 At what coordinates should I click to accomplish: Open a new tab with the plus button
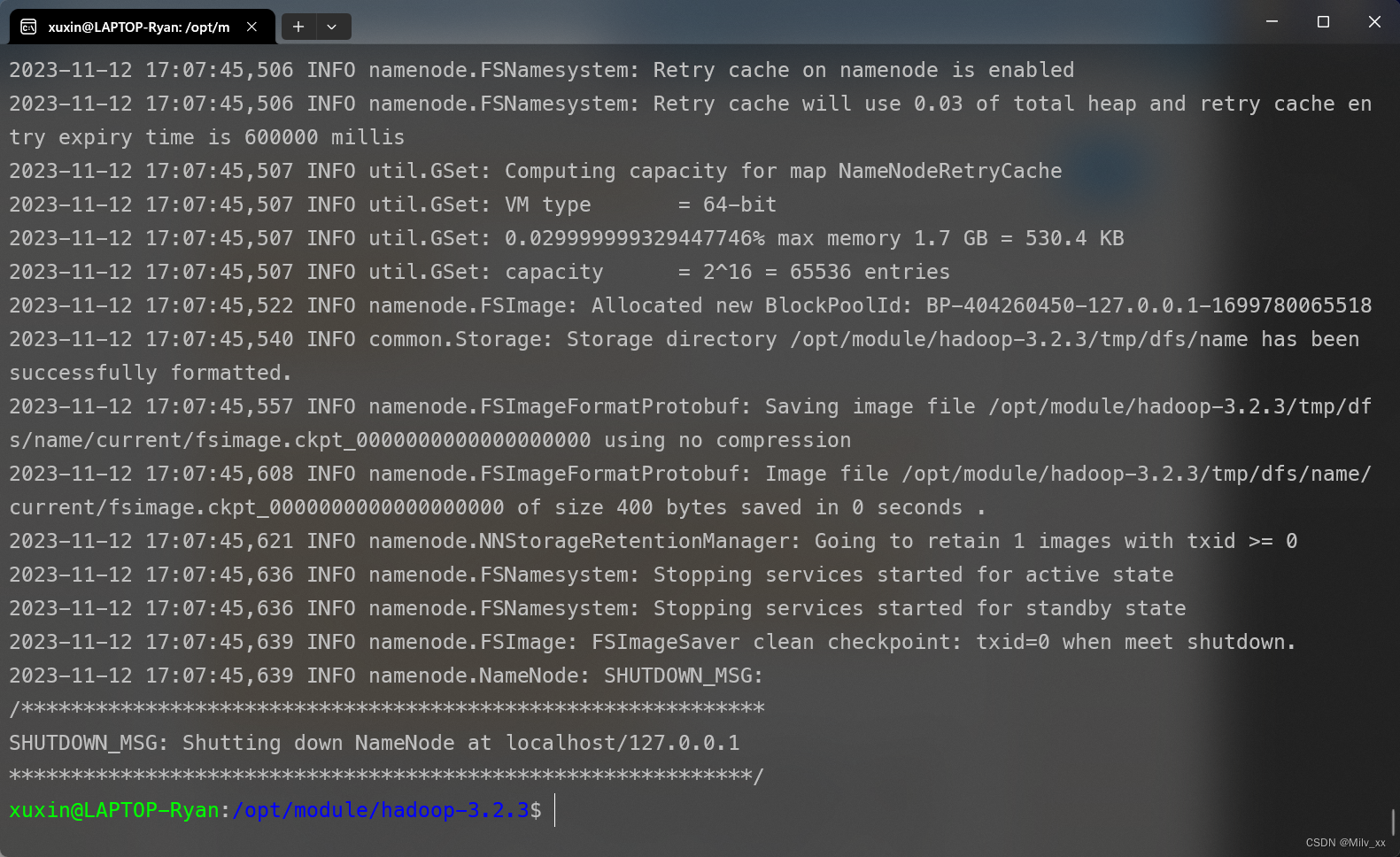[x=298, y=27]
